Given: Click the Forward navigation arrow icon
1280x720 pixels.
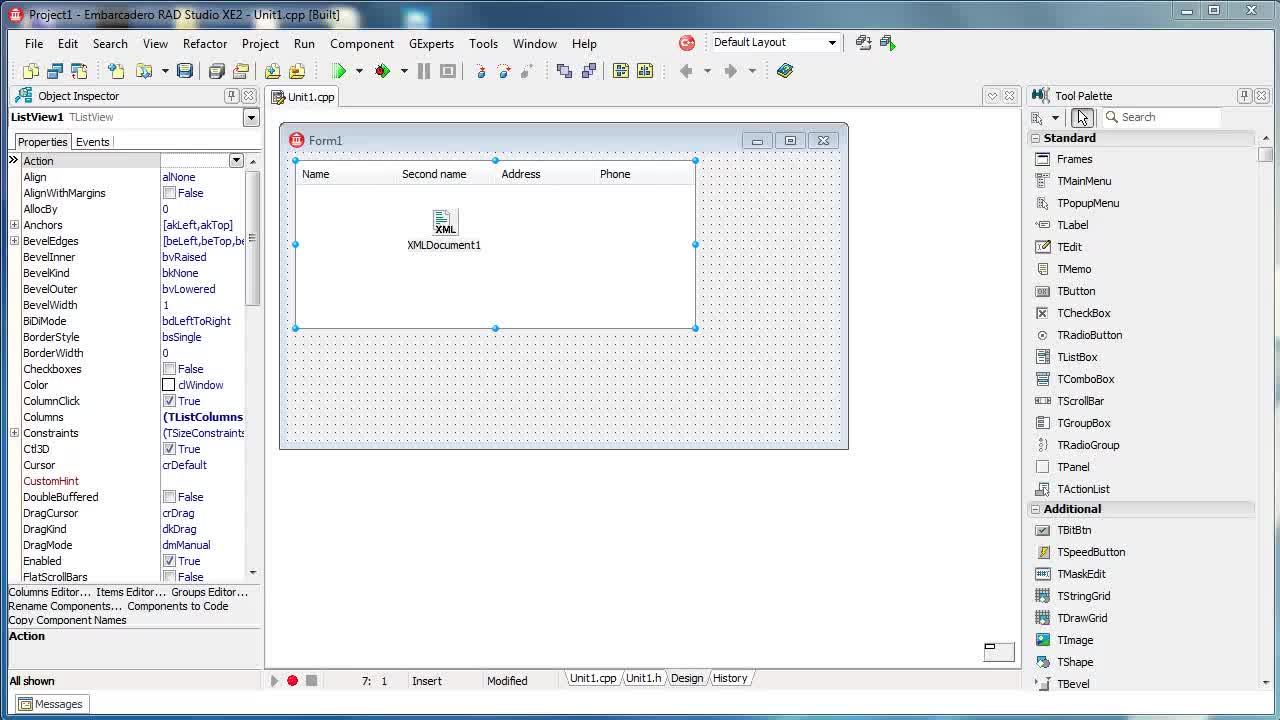Looking at the screenshot, I should point(730,71).
